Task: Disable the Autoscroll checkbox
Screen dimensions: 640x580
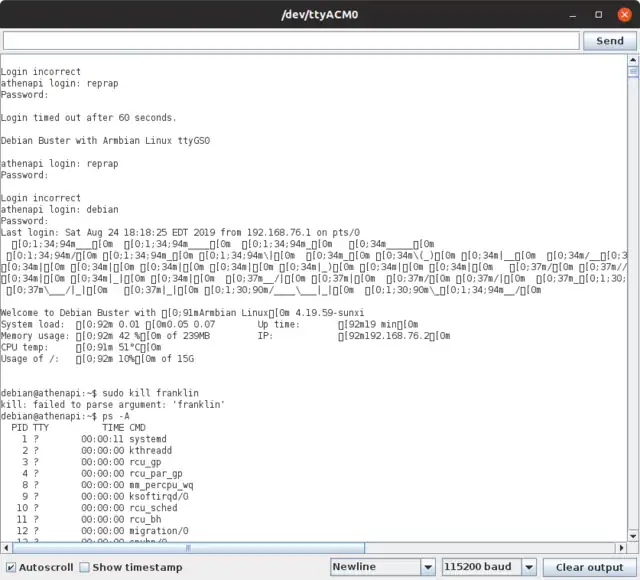Action: tap(11, 567)
